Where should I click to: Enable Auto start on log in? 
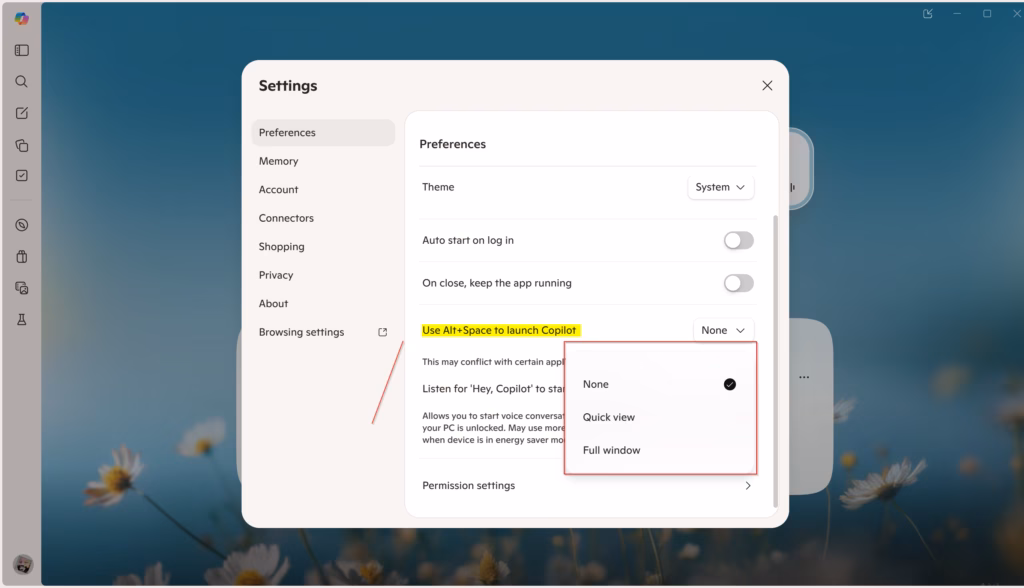click(738, 240)
